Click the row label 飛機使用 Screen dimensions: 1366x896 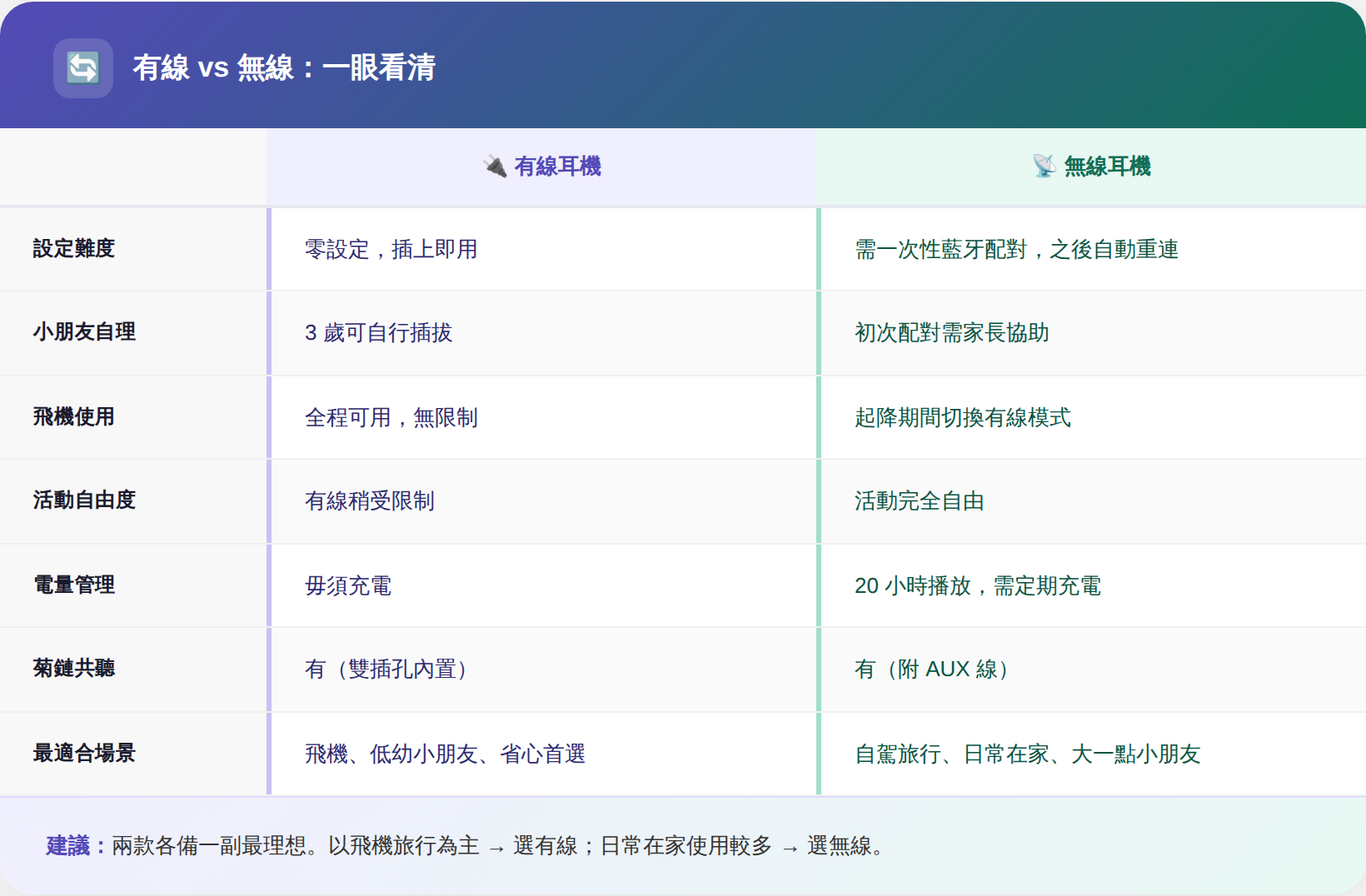[x=74, y=416]
